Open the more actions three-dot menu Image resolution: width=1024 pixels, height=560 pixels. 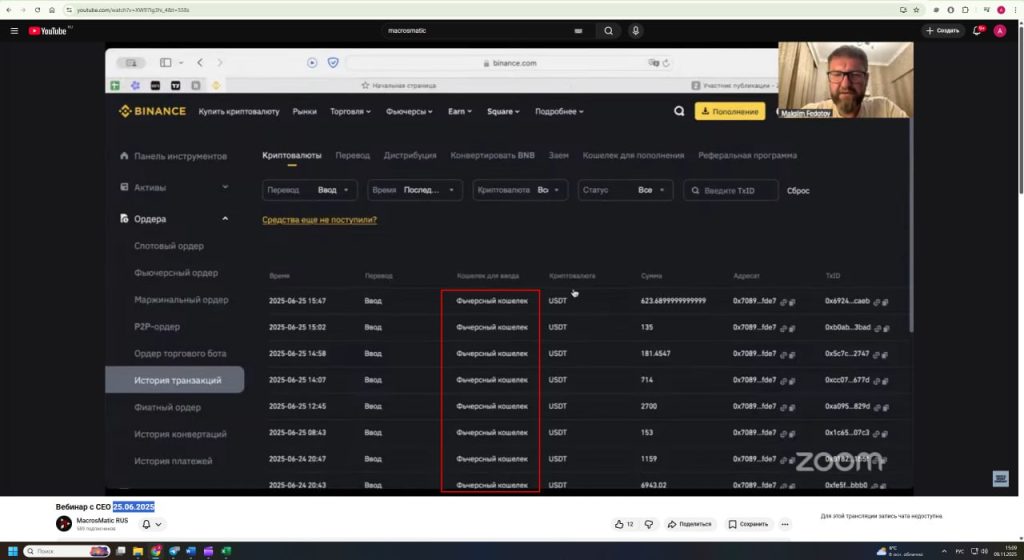pyautogui.click(x=785, y=524)
